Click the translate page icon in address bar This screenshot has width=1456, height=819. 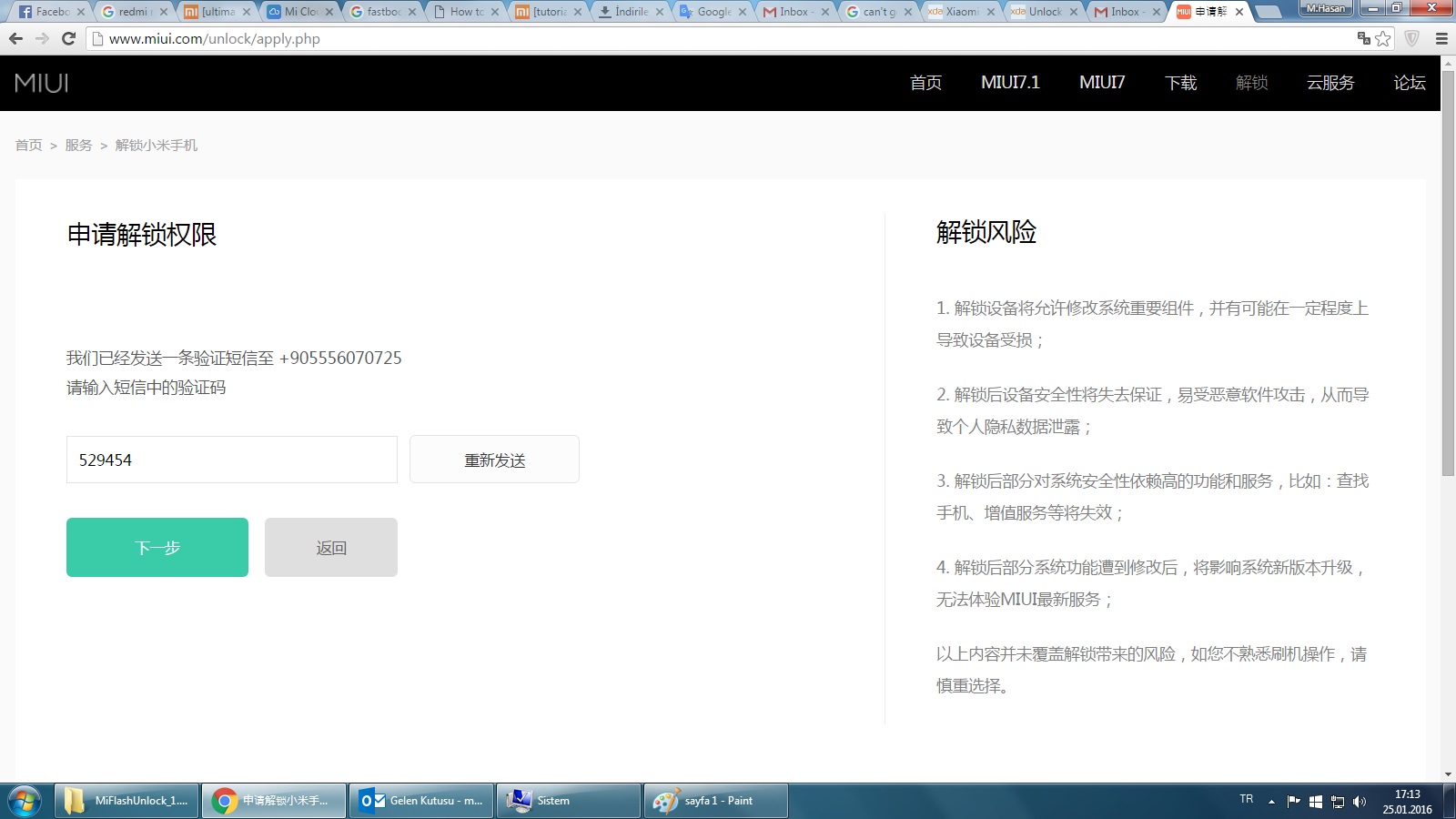1363,38
